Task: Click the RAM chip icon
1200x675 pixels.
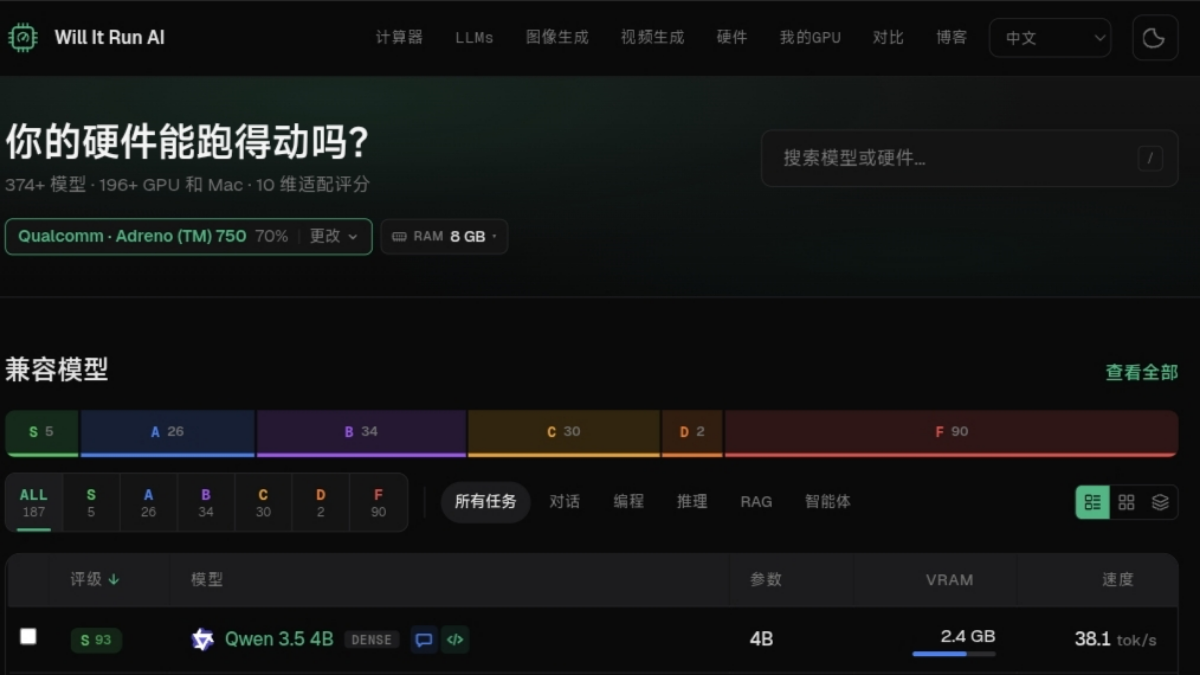Action: (x=399, y=237)
